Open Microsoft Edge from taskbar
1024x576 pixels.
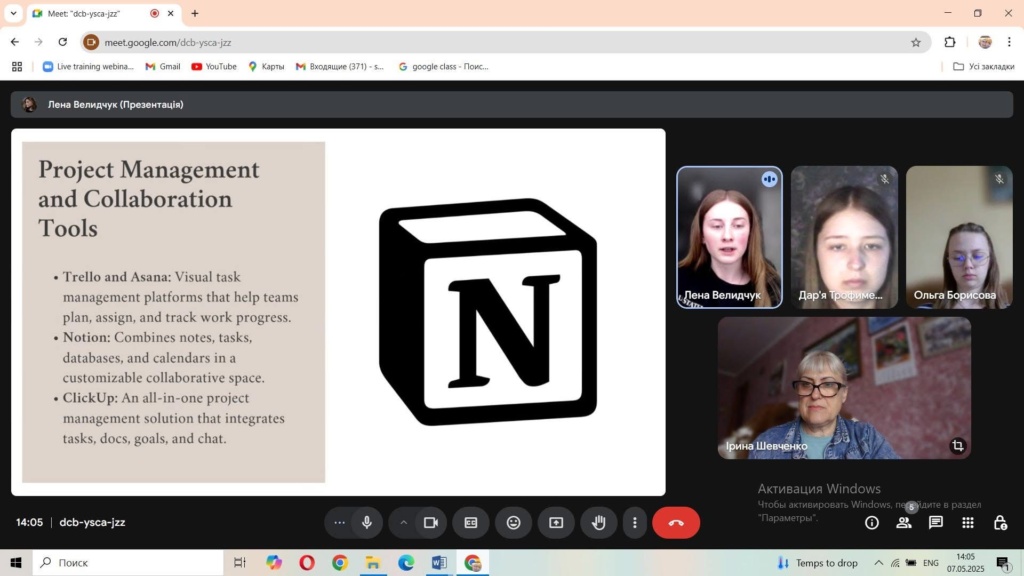(x=406, y=562)
